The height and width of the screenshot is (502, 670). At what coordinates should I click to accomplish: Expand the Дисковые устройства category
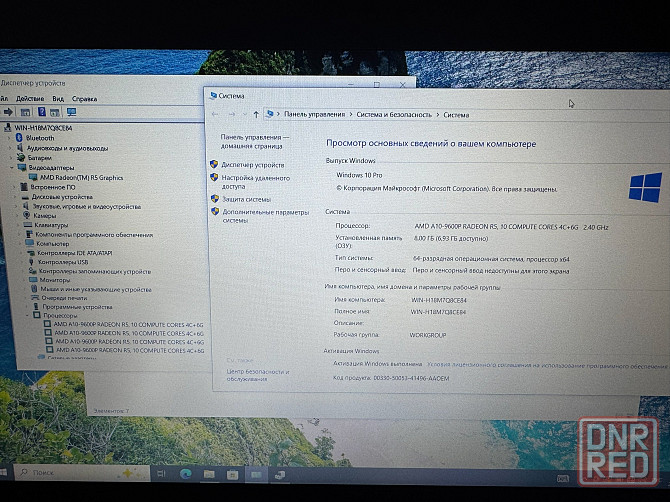tap(15, 197)
